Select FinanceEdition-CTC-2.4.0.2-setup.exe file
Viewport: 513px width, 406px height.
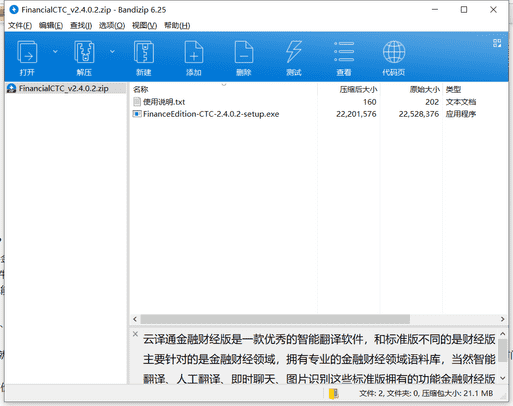click(x=211, y=114)
